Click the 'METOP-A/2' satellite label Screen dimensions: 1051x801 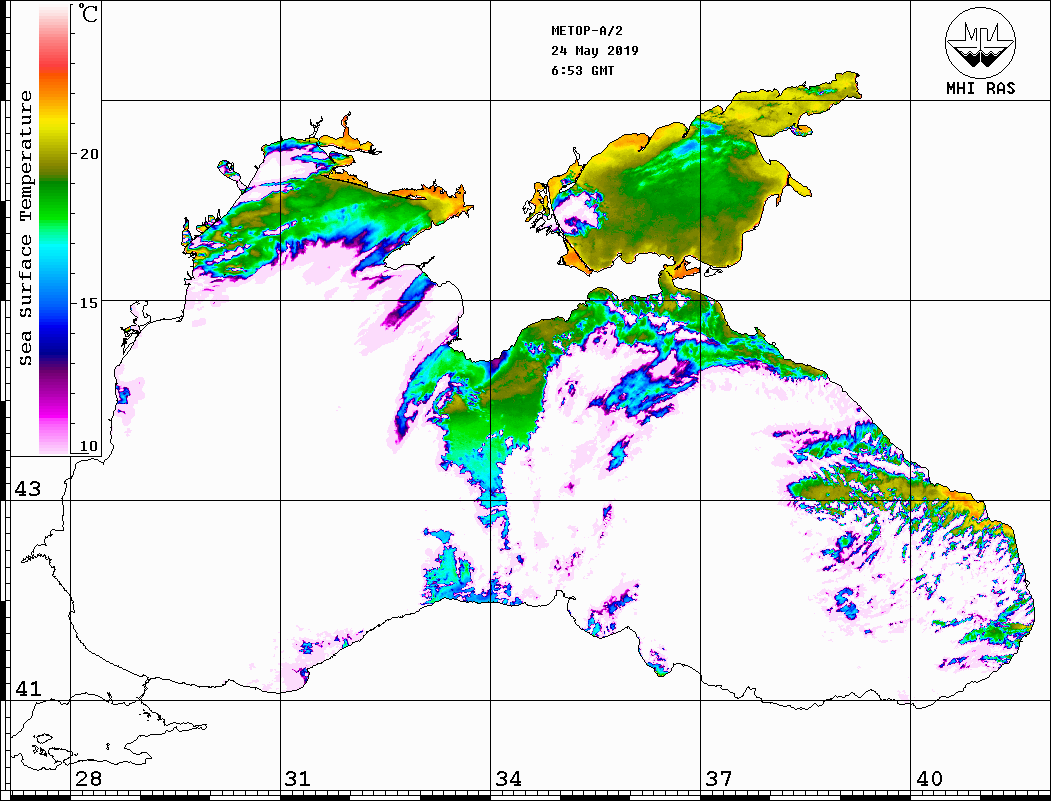pos(587,31)
